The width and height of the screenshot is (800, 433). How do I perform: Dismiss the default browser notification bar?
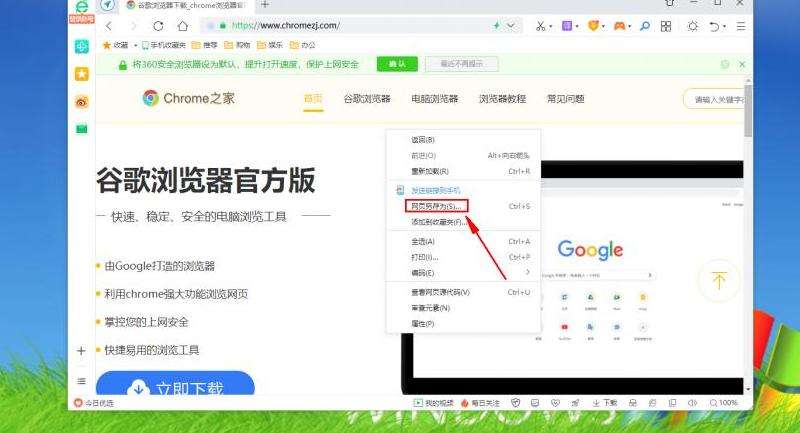click(x=742, y=64)
